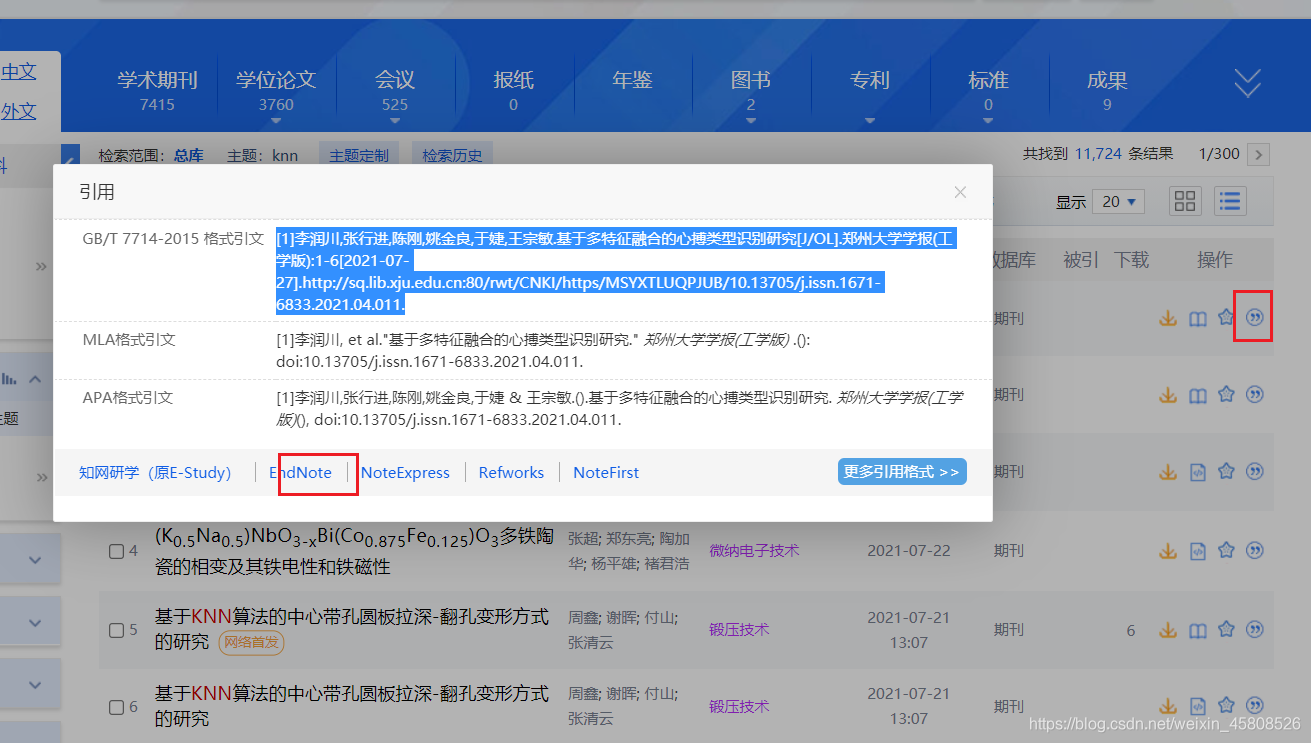Screen dimensions: 1311x743
Task: Open dropdown arrow under 专利
Action: pyautogui.click(x=870, y=121)
